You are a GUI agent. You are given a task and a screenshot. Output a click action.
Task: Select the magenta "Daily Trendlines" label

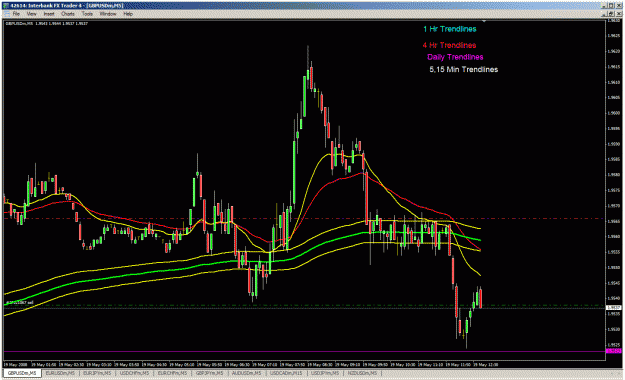(x=455, y=57)
